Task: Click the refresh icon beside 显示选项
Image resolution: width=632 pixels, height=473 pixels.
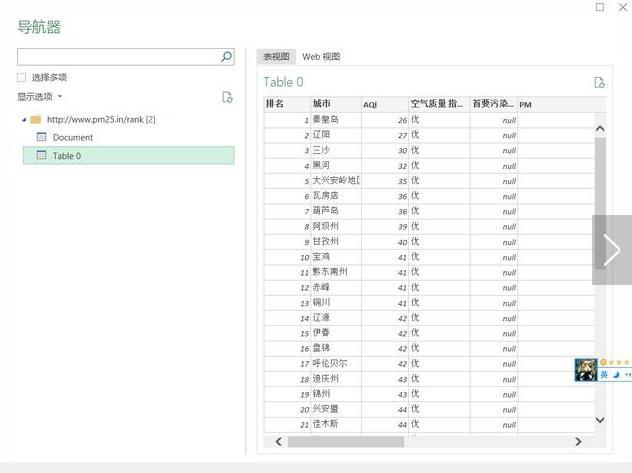Action: pyautogui.click(x=227, y=97)
